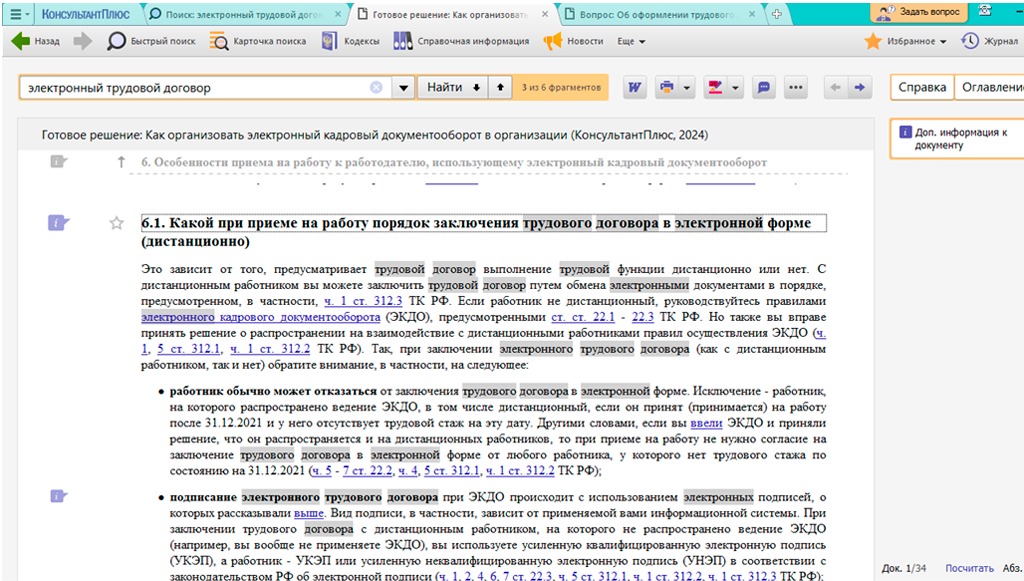Click the printer icon
Image resolution: width=1024 pixels, height=581 pixels.
pos(667,87)
